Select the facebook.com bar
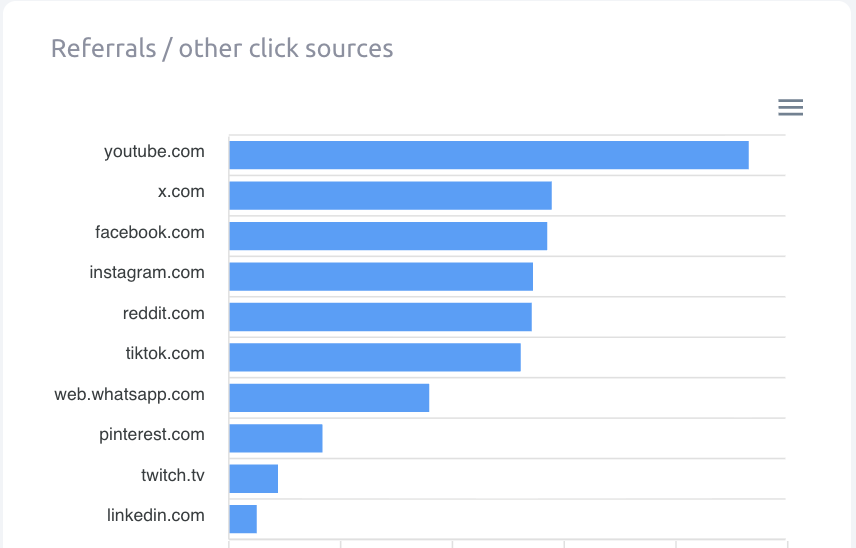The image size is (856, 548). 388,236
